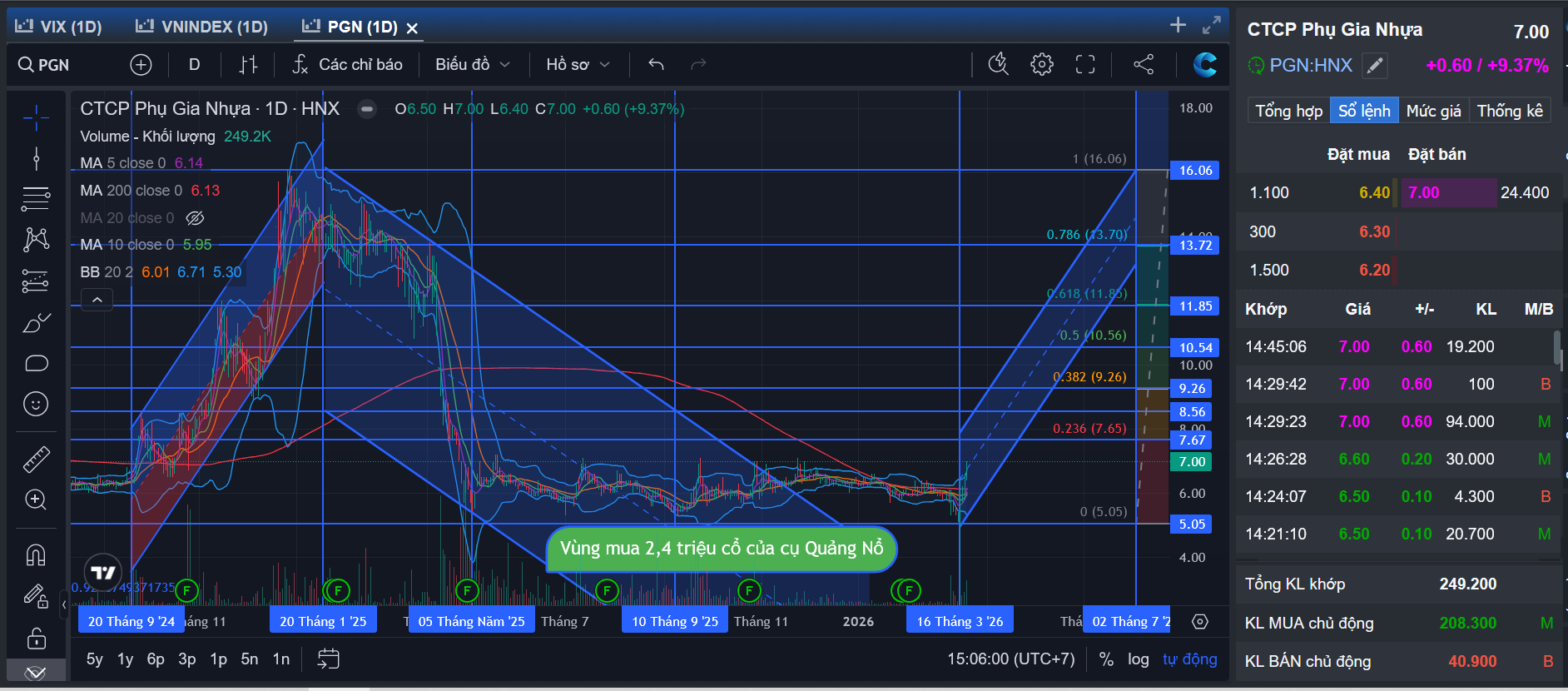The image size is (1568, 691).
Task: Click the blue C logo icon
Action: 1204,64
